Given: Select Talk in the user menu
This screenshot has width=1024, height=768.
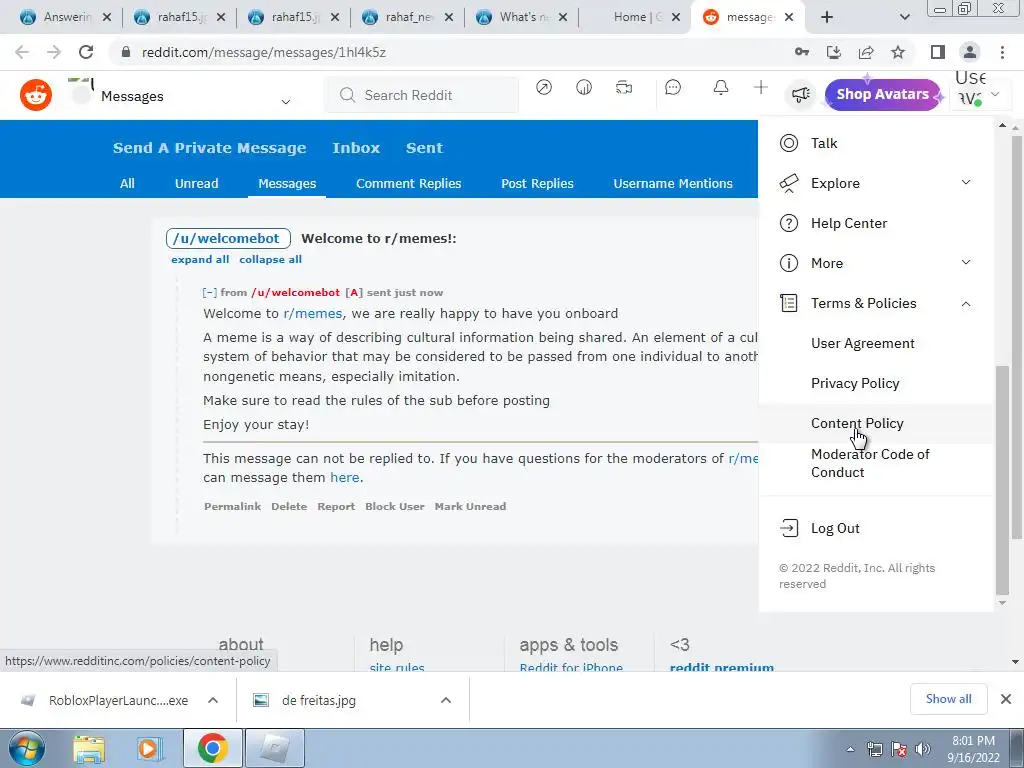Looking at the screenshot, I should coord(875,143).
